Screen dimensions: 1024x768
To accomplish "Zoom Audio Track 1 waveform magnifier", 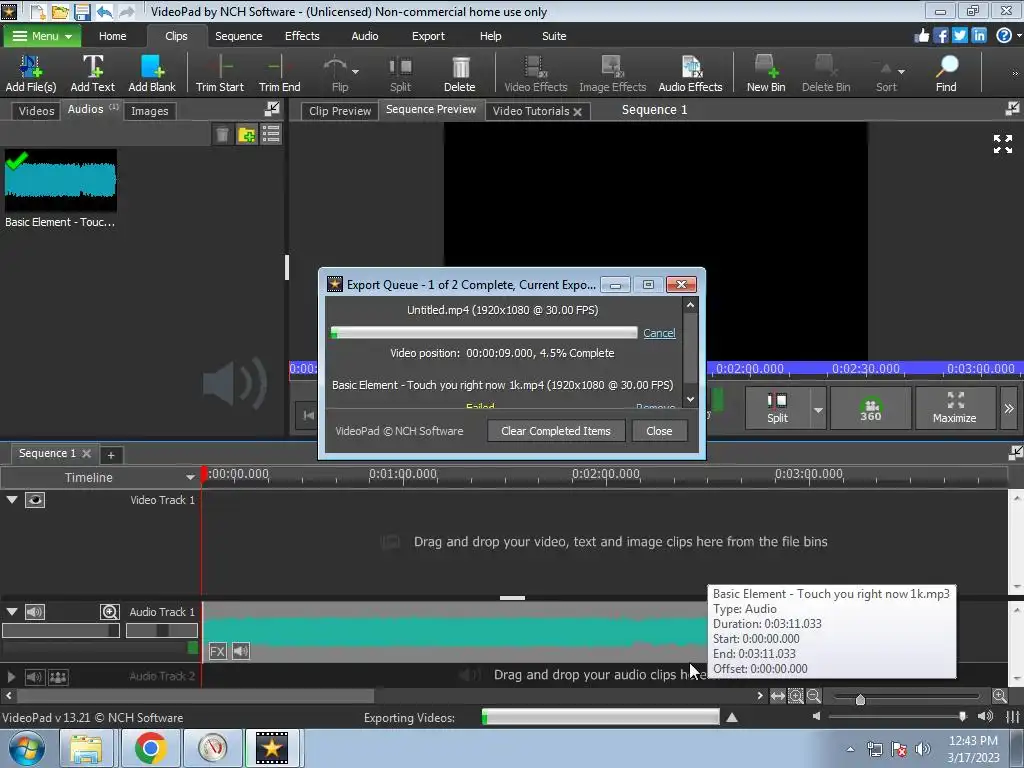I will click(x=110, y=612).
